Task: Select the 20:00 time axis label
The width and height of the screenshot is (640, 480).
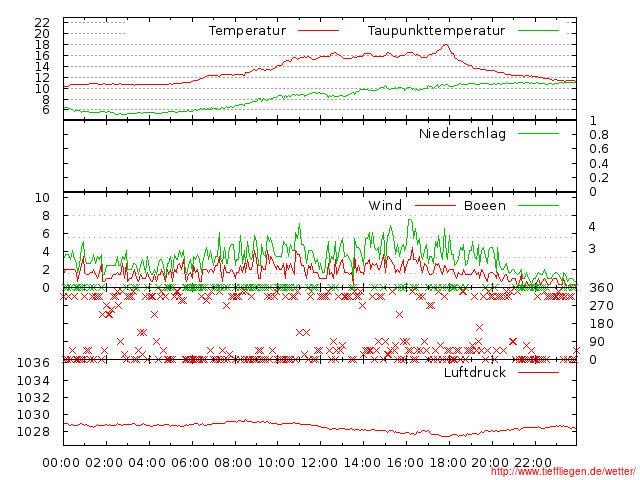Action: 490,463
